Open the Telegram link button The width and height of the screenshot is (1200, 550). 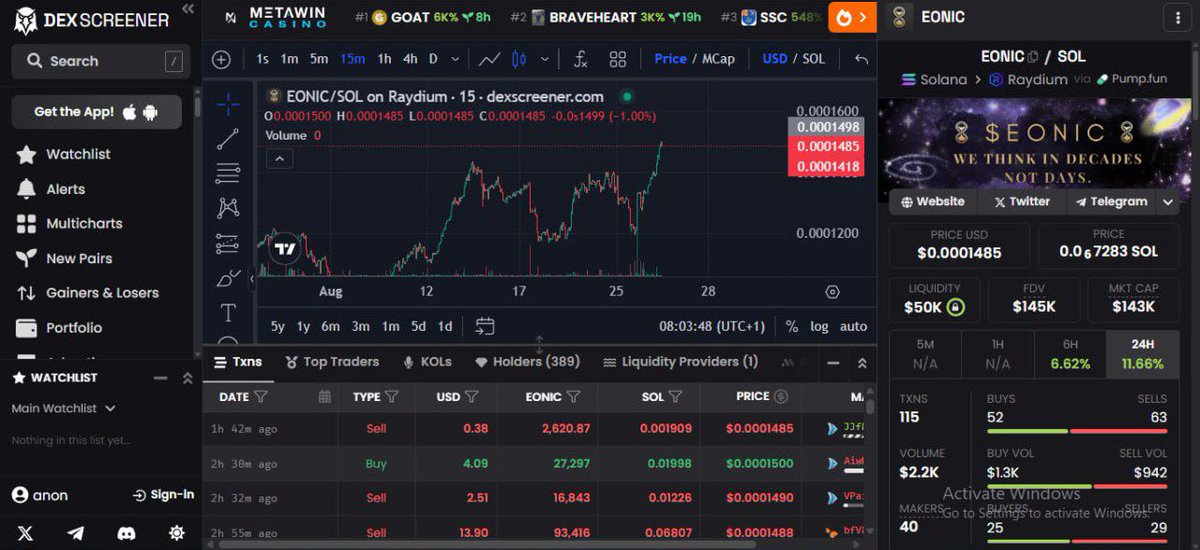click(x=1111, y=202)
